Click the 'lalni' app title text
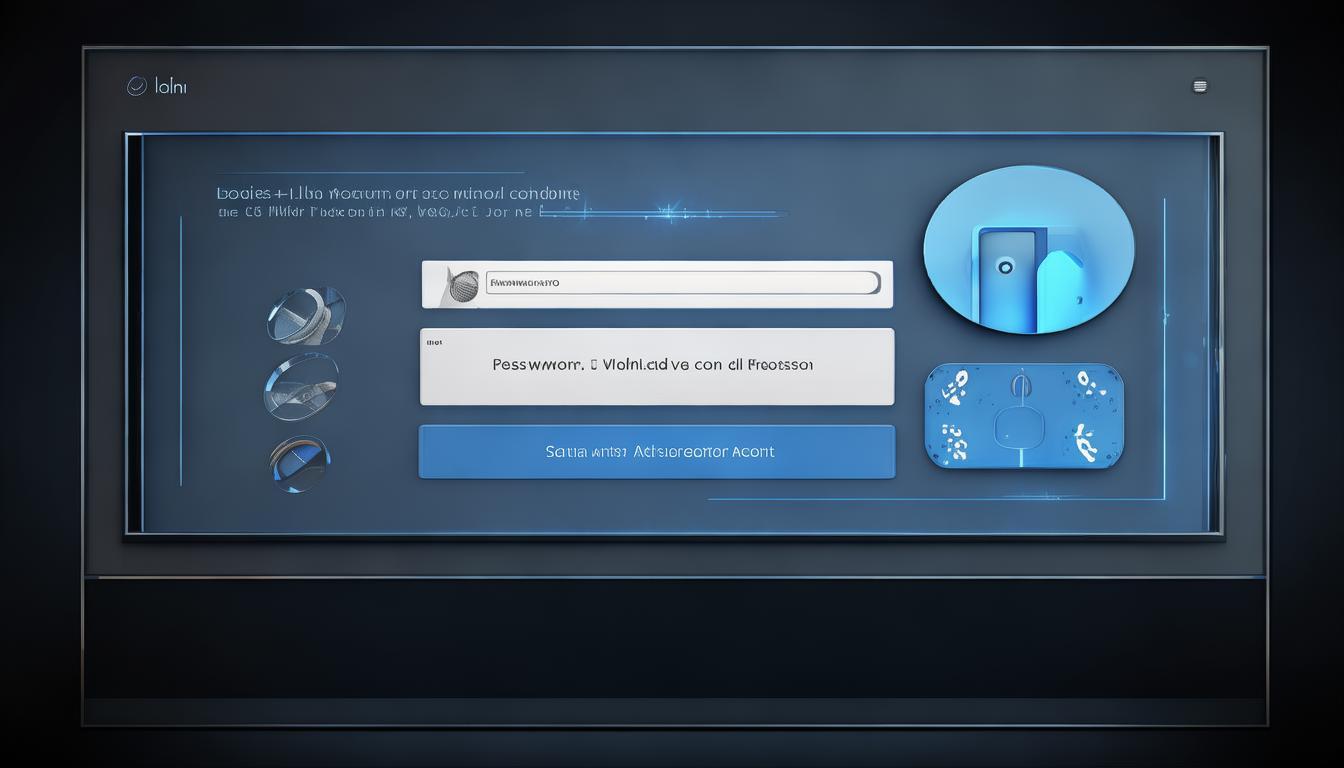The image size is (1344, 768). [172, 87]
